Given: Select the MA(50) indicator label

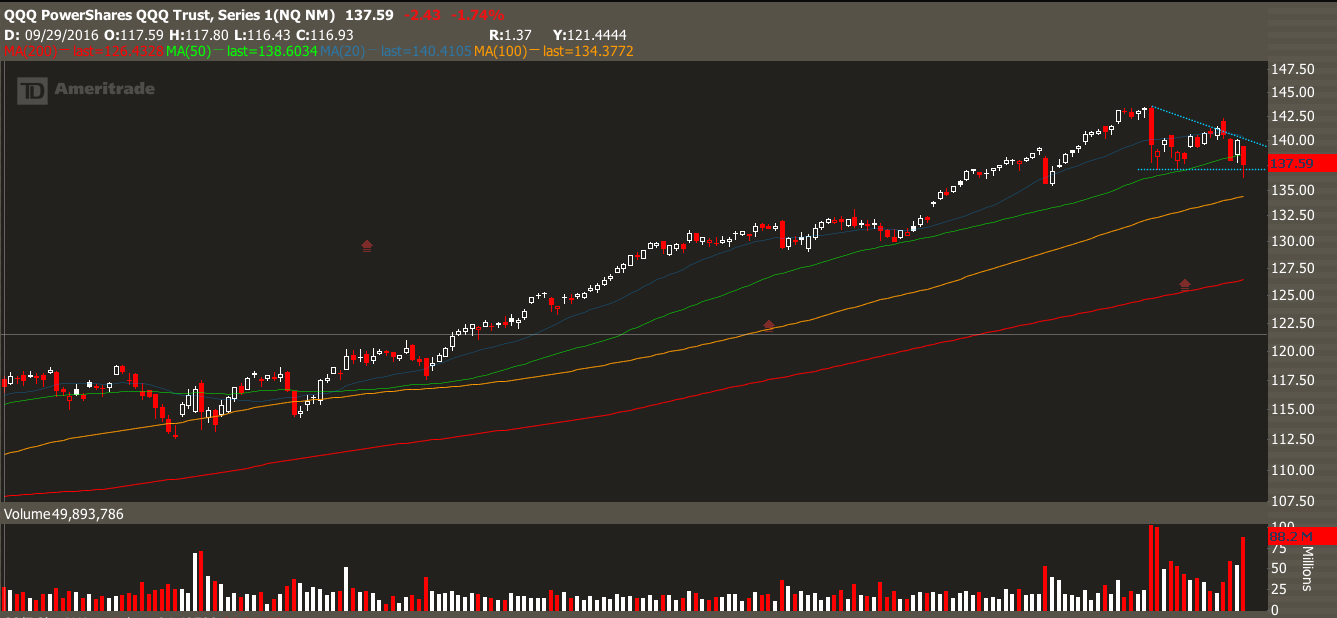Looking at the screenshot, I should (x=242, y=51).
